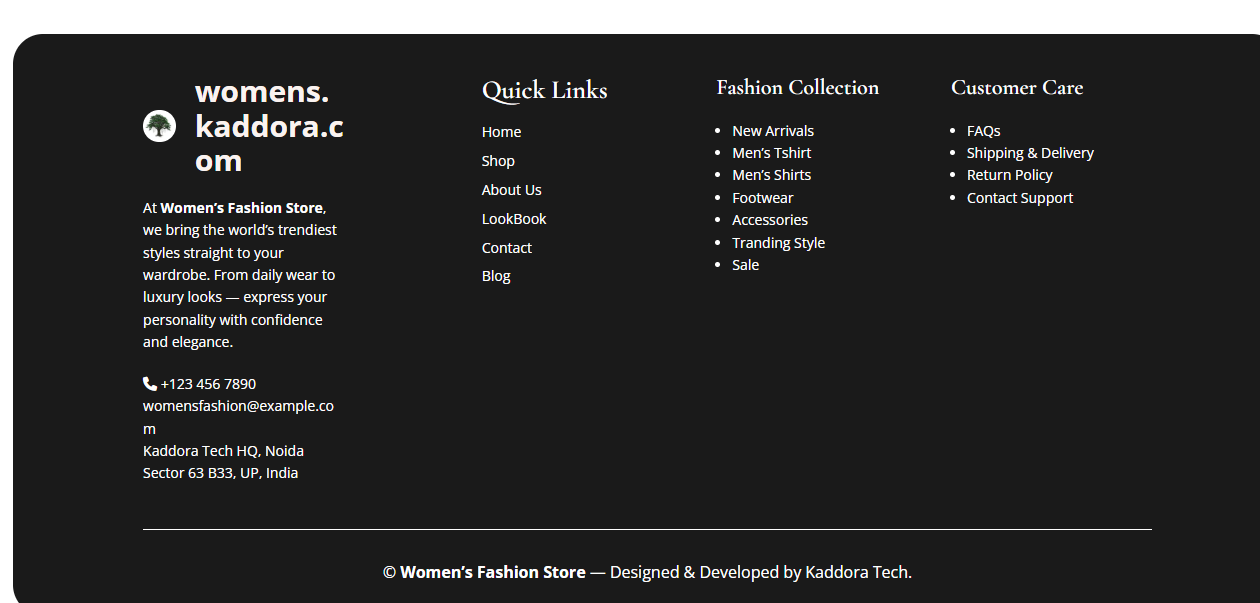Click the phone icon beside the number
The height and width of the screenshot is (603, 1260).
click(150, 383)
